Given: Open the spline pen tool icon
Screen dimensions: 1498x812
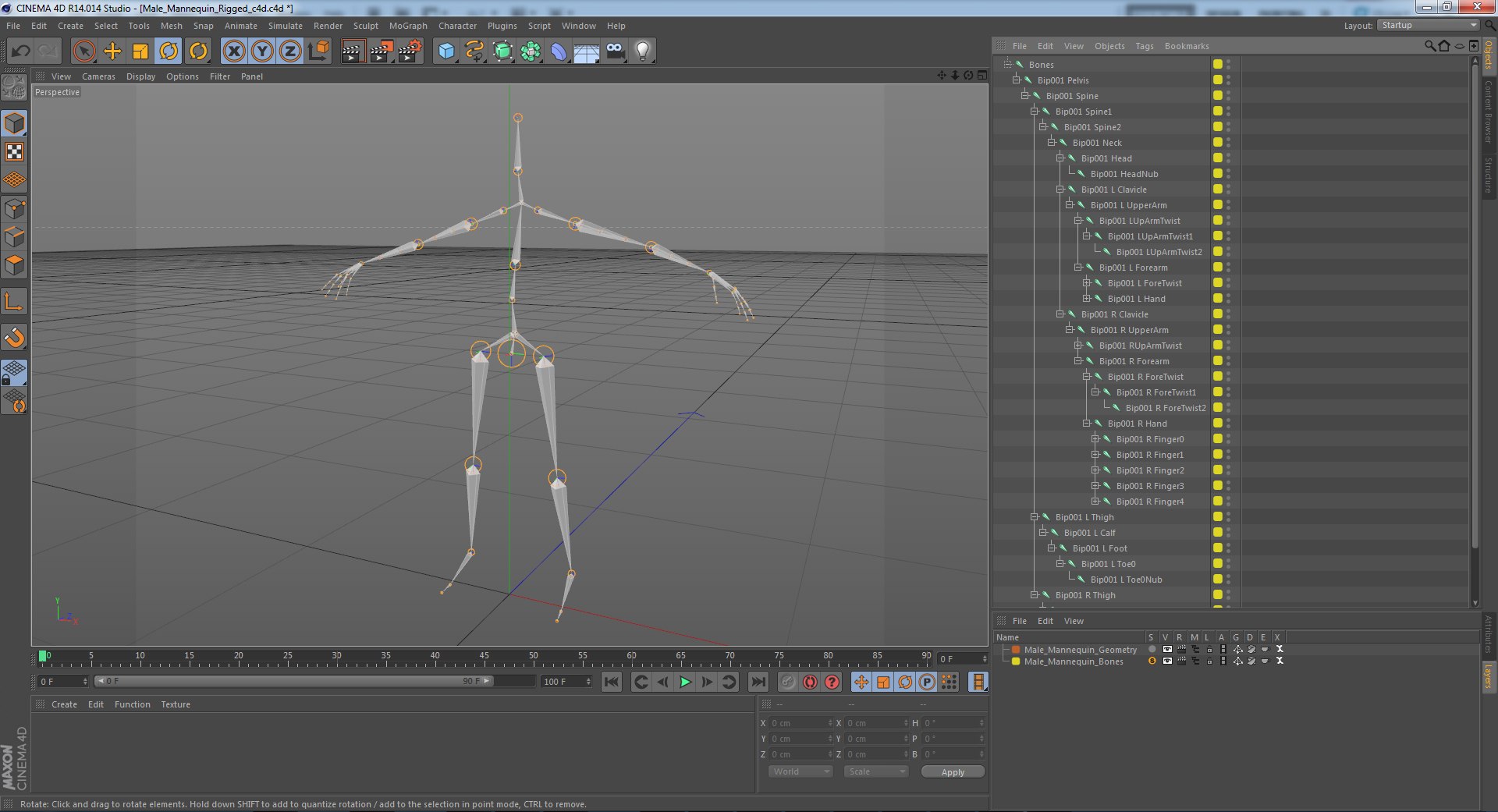Looking at the screenshot, I should tap(474, 51).
